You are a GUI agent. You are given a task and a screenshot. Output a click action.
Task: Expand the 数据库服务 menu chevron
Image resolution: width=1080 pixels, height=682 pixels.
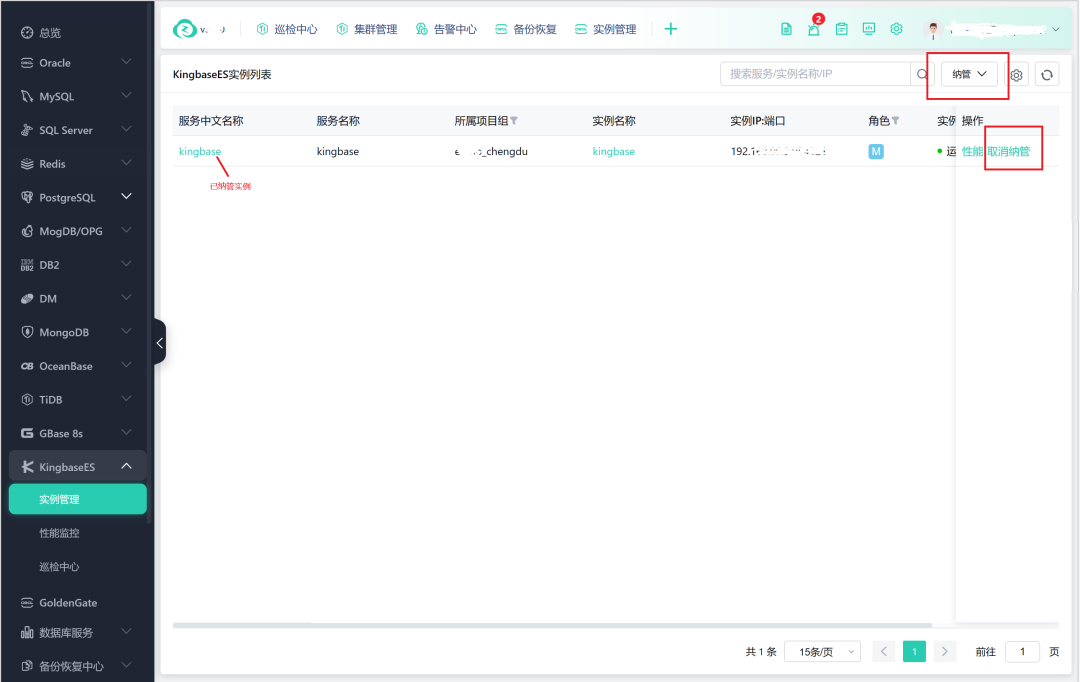(127, 631)
